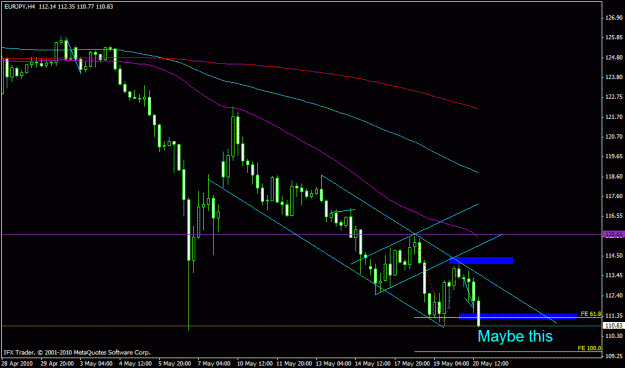Click the 112.40 price scale label

tap(614, 295)
